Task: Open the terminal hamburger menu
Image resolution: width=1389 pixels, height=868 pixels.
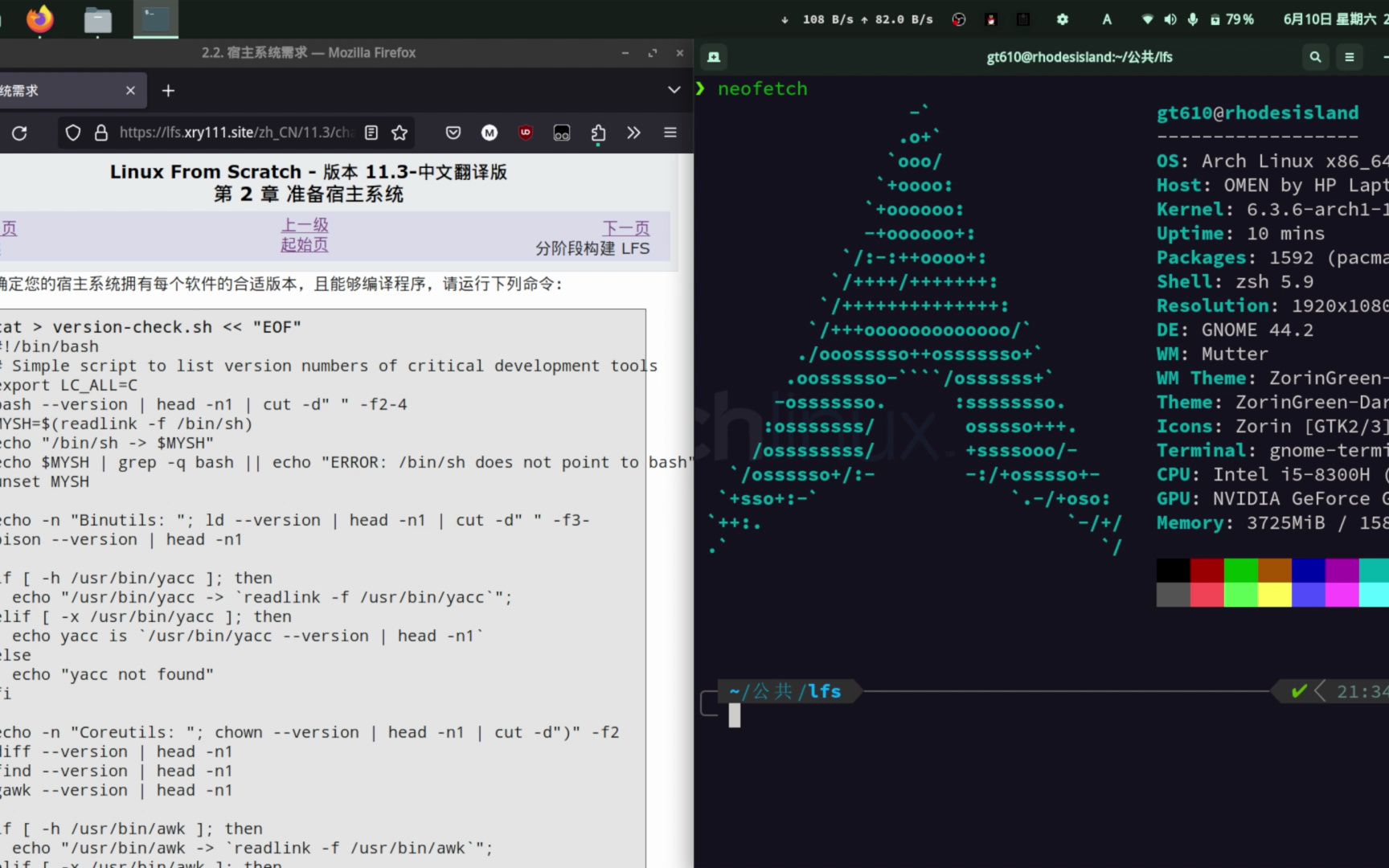Action: tap(1350, 57)
